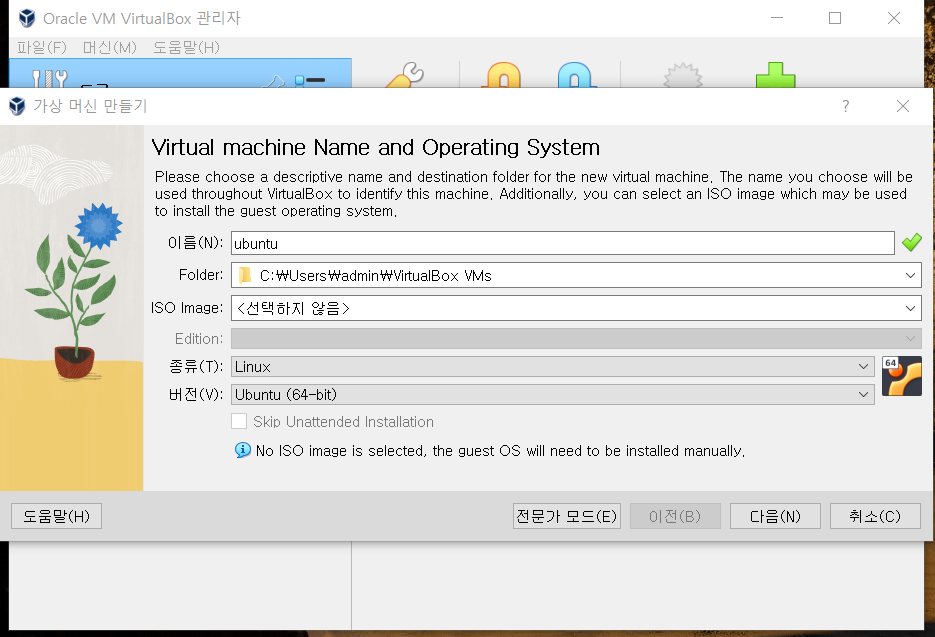935x637 pixels.
Task: Open the Tools icon in the Manager sidebar
Action: 49,79
